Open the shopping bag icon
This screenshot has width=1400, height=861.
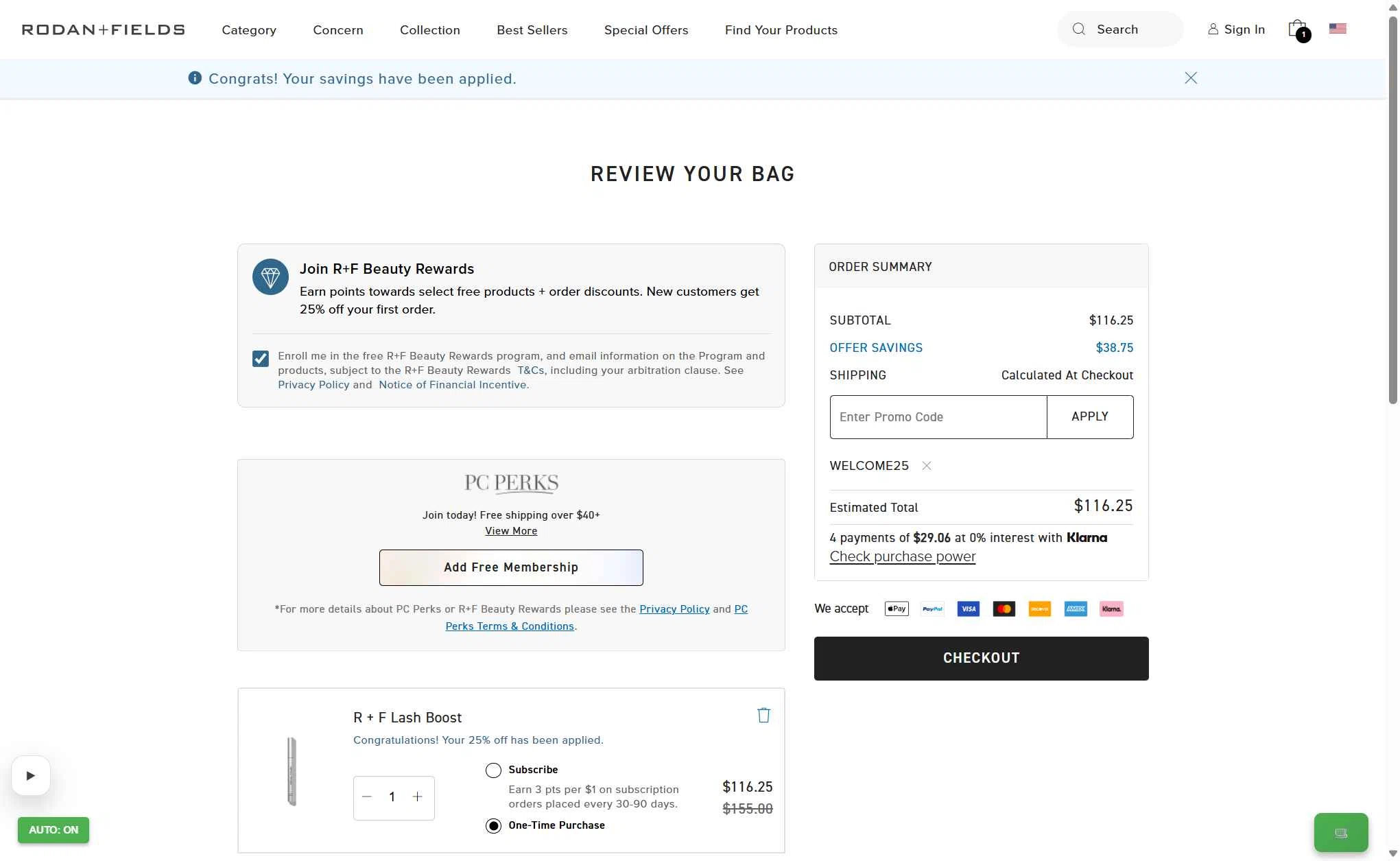pyautogui.click(x=1298, y=30)
